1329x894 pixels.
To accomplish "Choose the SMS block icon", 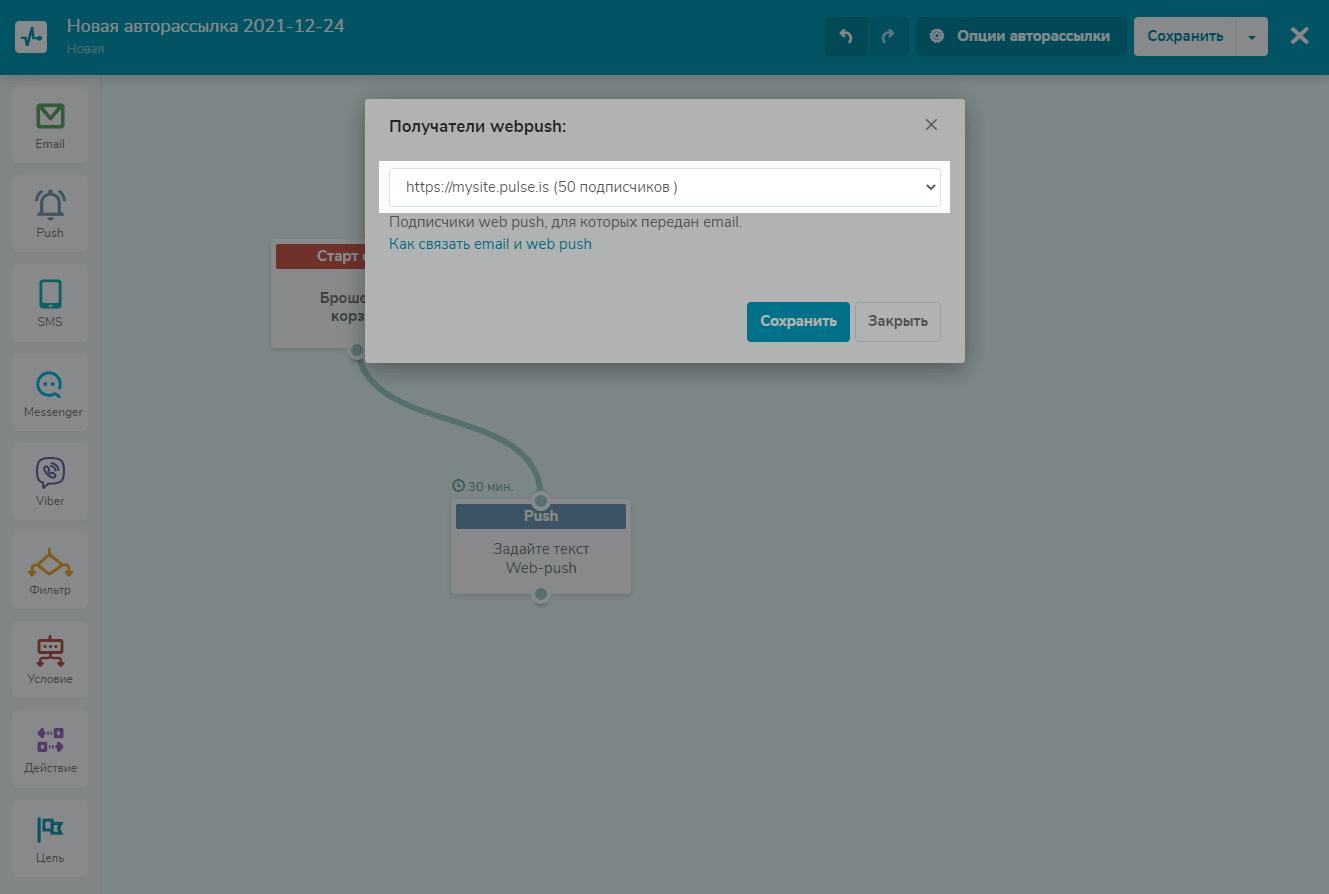I will [50, 303].
